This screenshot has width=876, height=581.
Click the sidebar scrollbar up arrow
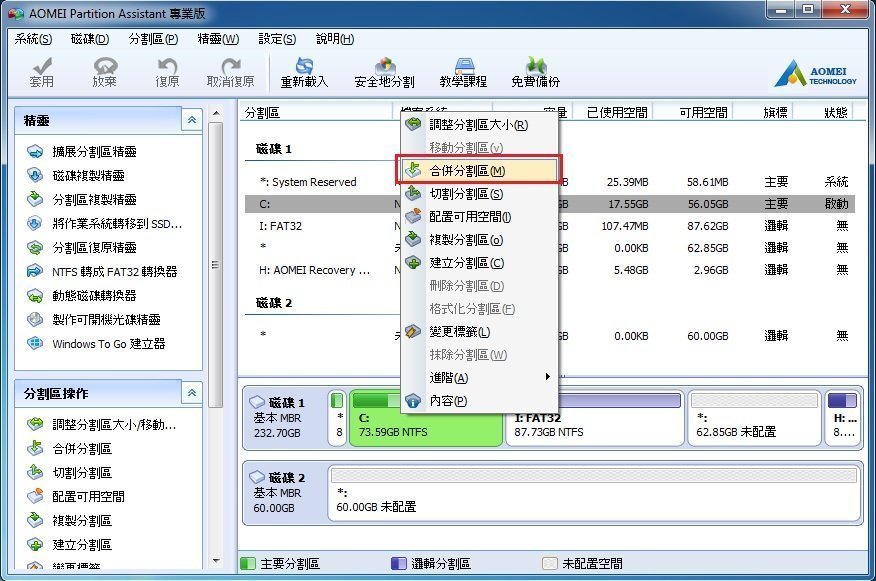point(216,113)
